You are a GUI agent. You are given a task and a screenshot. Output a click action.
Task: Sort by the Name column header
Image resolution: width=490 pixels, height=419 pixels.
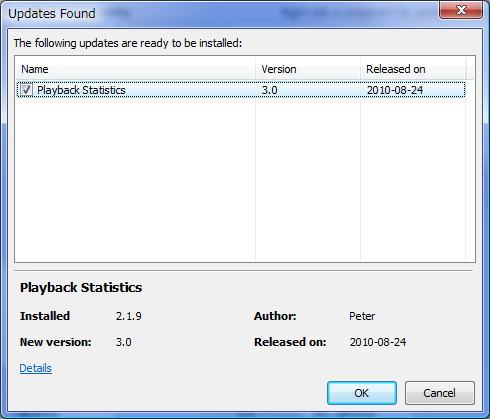[x=135, y=69]
